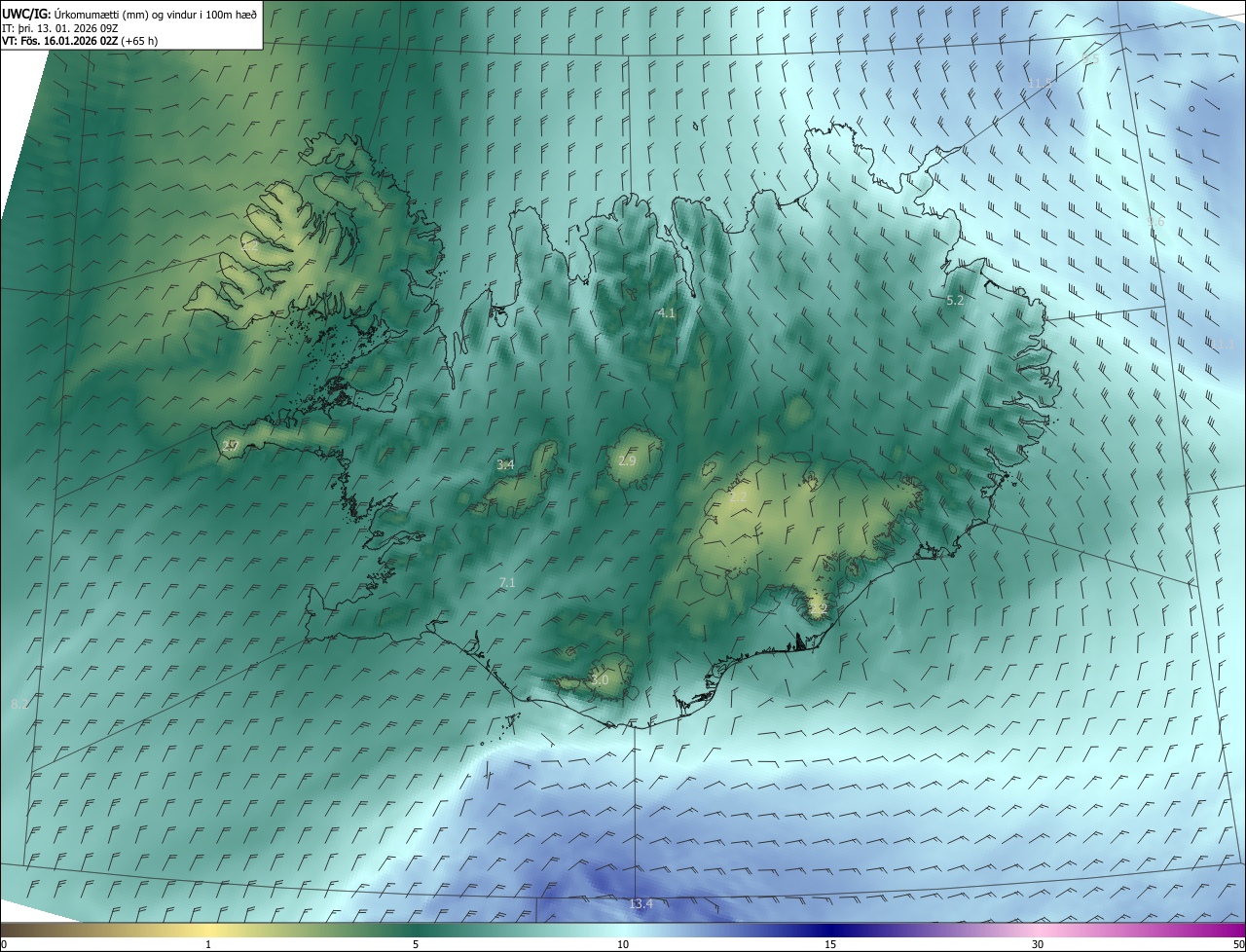Click the 2.7 value on Snæfellsnes peninsula tip

(230, 446)
